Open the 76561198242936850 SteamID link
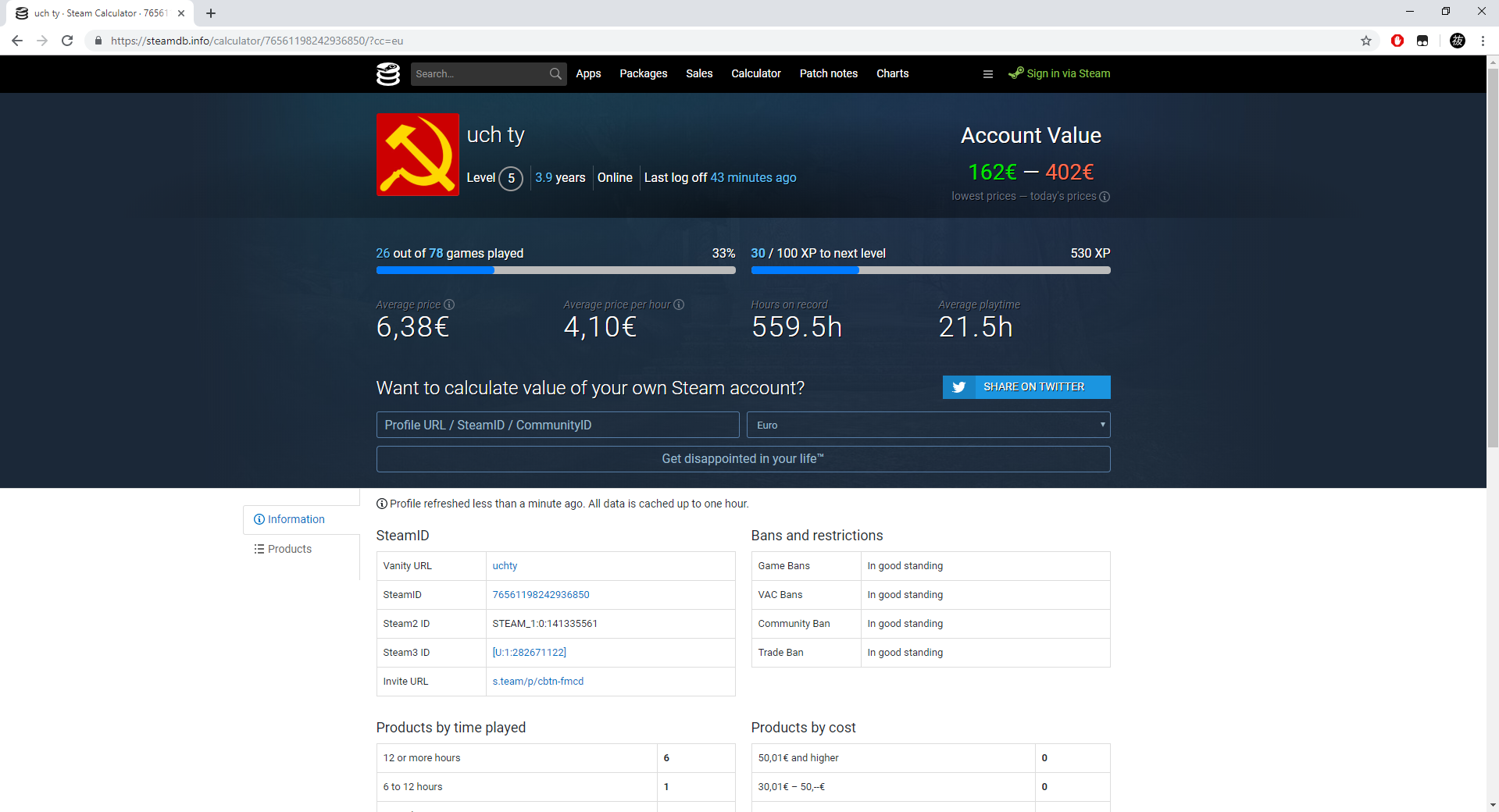The width and height of the screenshot is (1499, 812). tap(541, 595)
